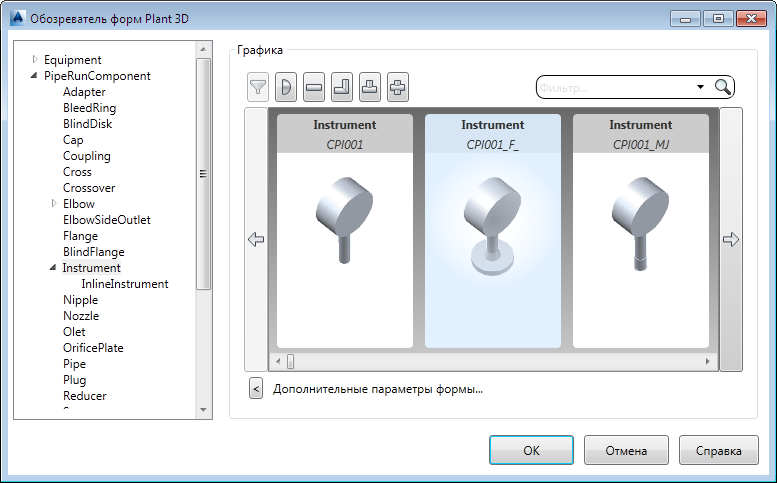Select Plug in the tree

(75, 379)
